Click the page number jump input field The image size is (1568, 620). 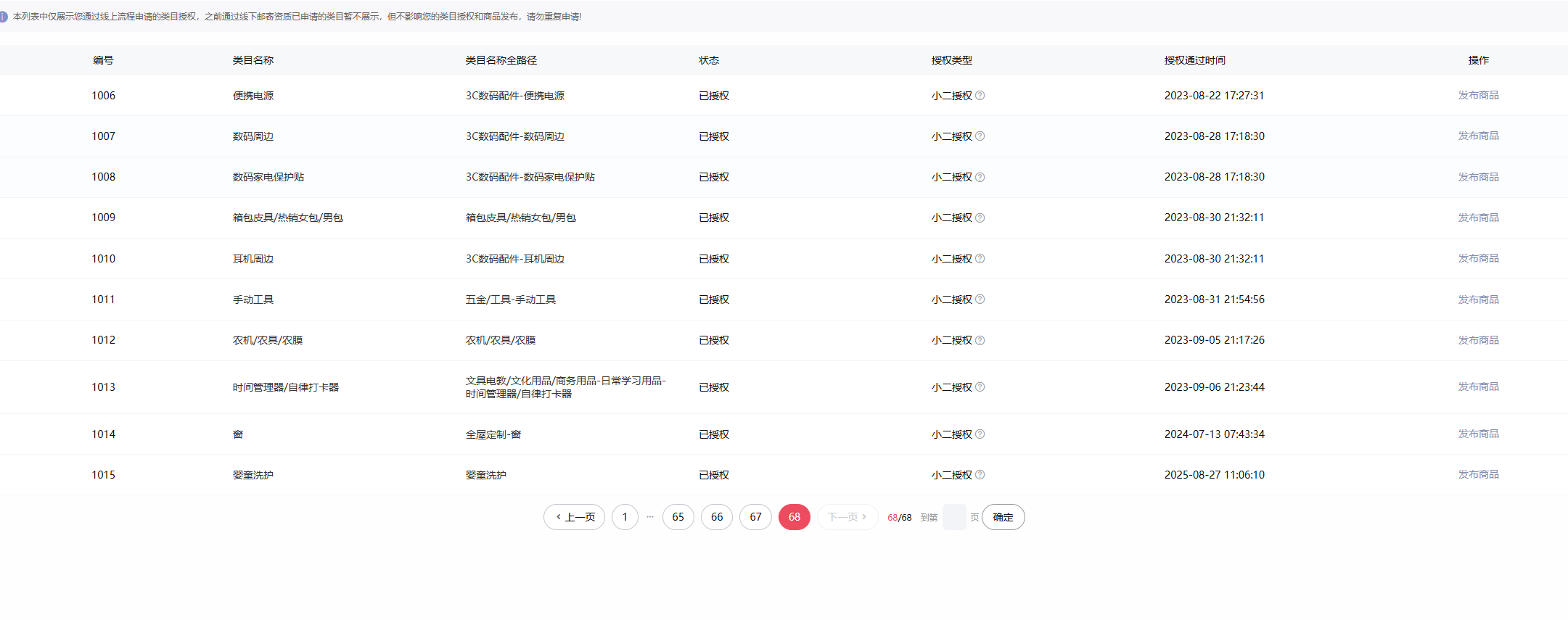click(953, 517)
